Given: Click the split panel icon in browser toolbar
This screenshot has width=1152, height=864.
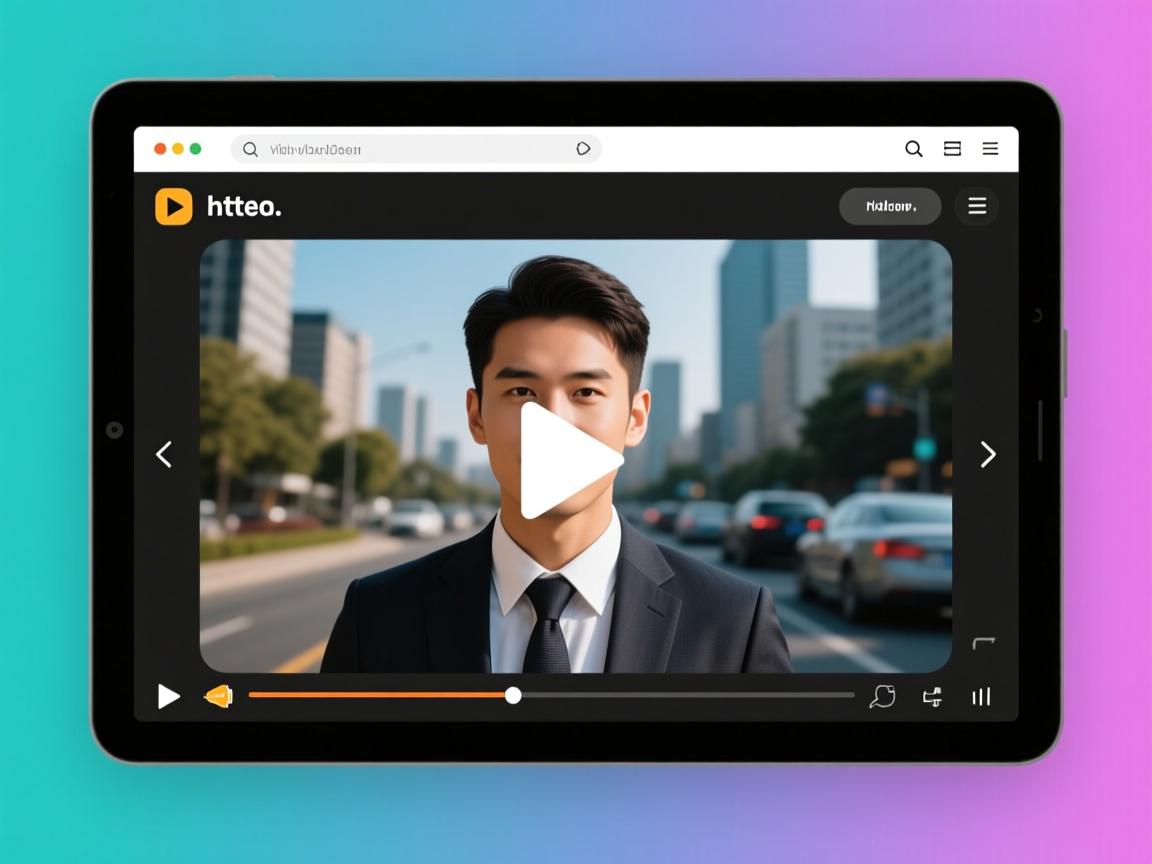Looking at the screenshot, I should pyautogui.click(x=952, y=149).
